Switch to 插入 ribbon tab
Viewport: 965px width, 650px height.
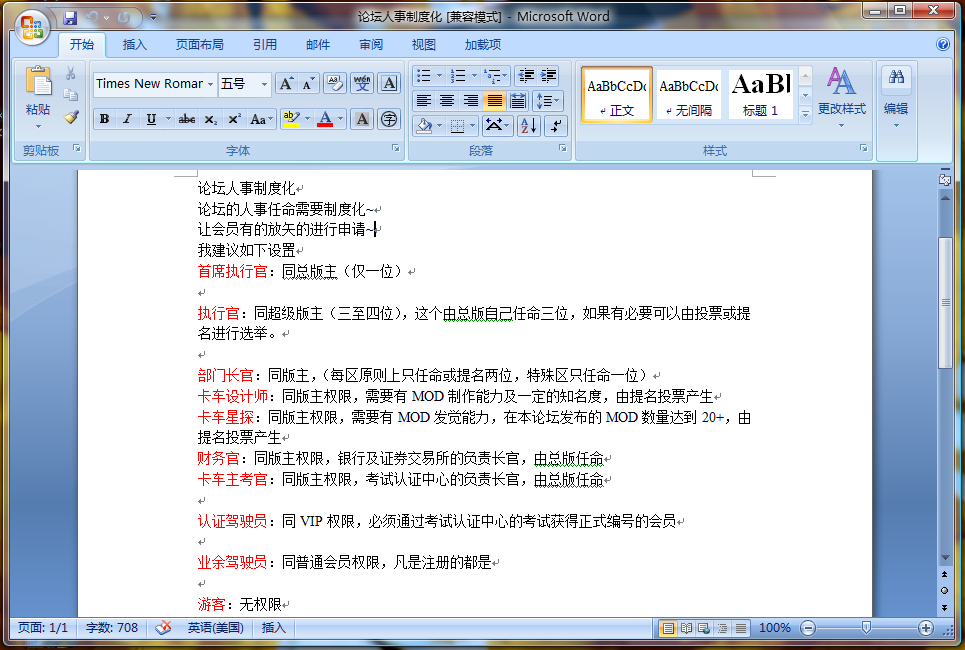(135, 44)
